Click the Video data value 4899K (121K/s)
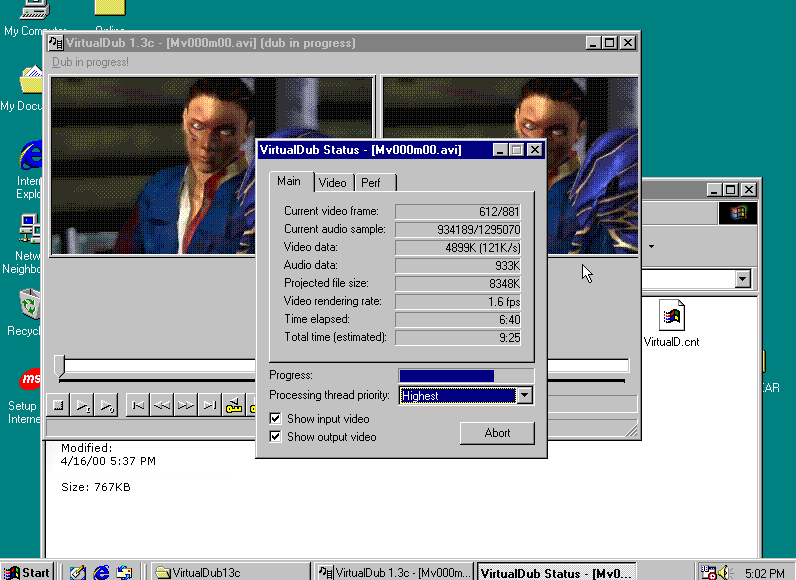The image size is (796, 580). pos(458,248)
